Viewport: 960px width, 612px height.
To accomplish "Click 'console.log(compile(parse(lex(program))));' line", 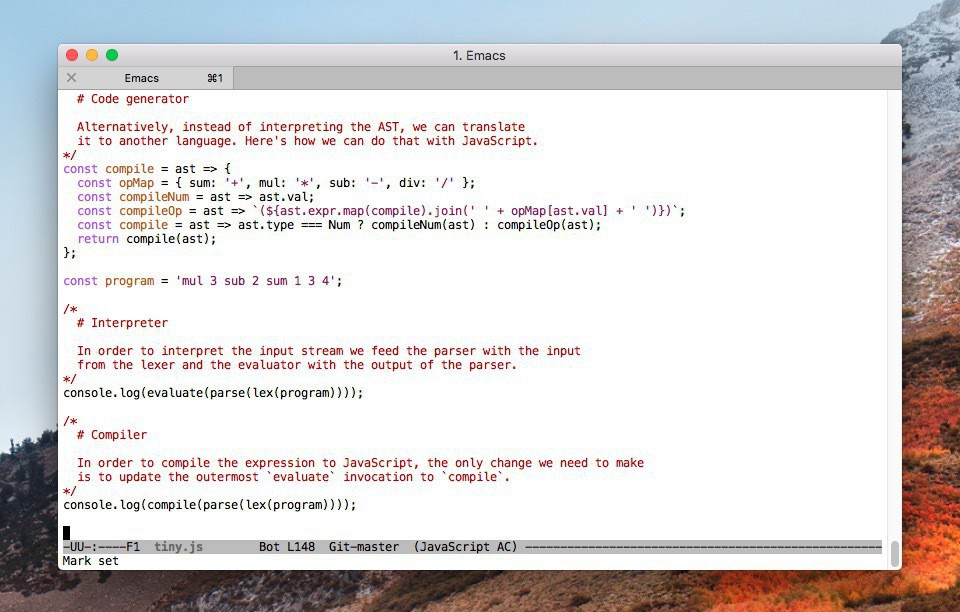I will point(209,505).
